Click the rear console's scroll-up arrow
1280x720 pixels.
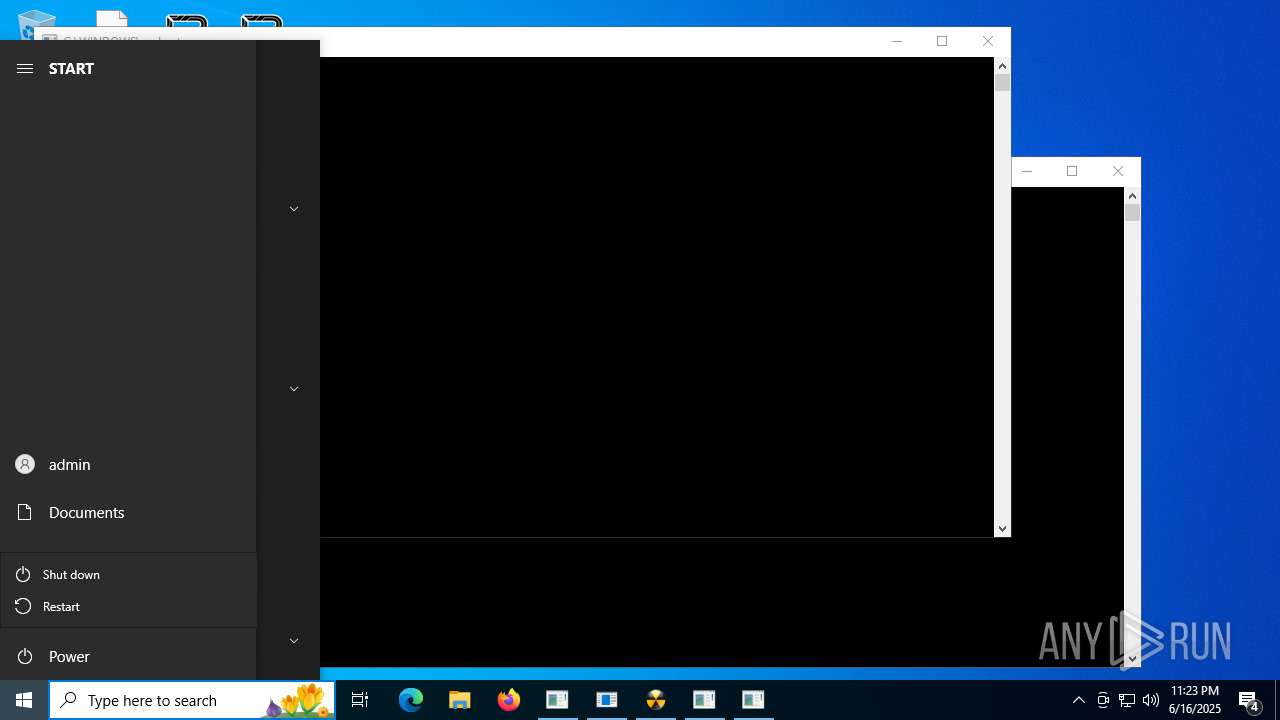(x=1132, y=196)
